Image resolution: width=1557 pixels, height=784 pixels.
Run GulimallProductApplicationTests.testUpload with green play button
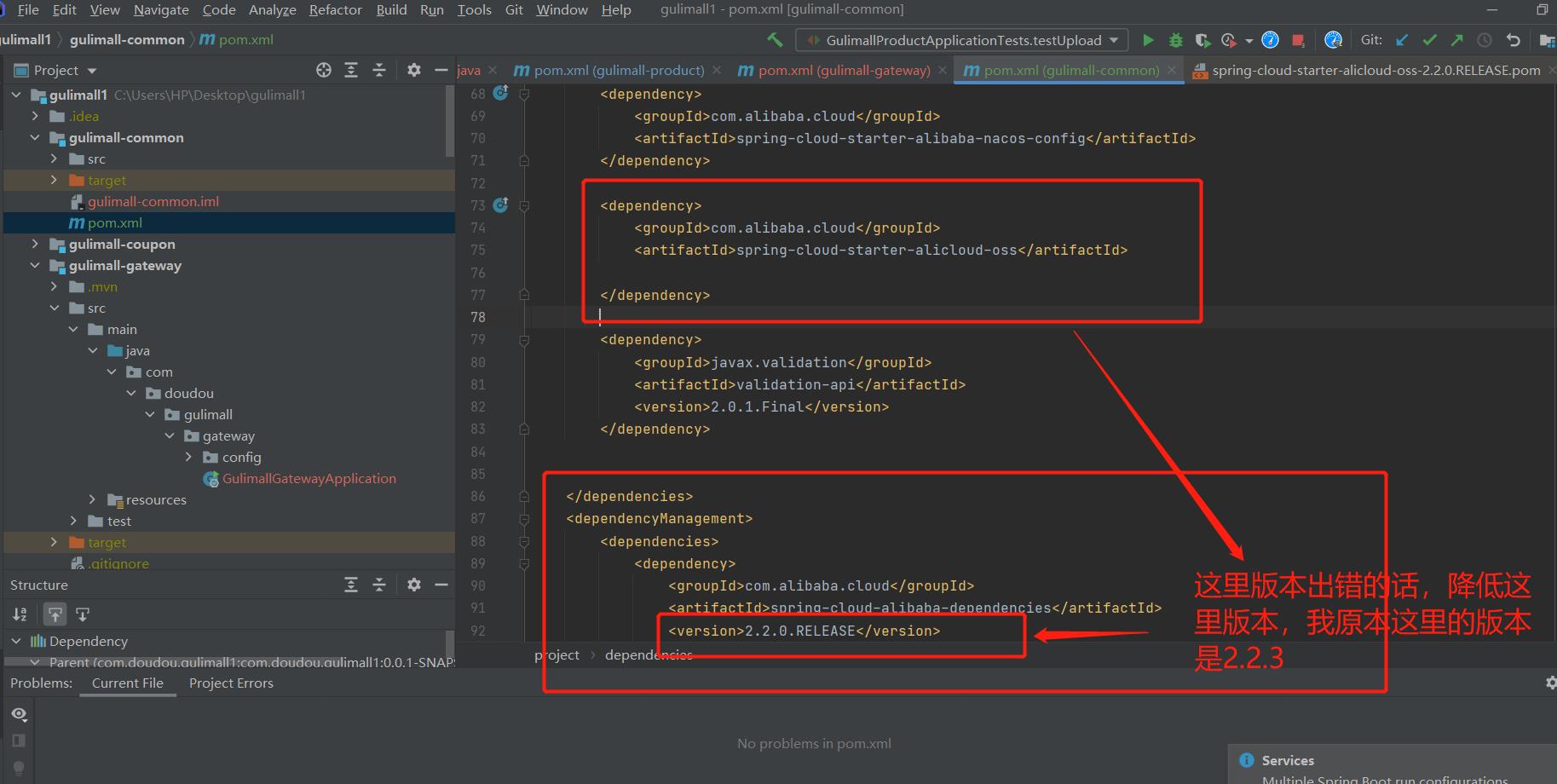[x=1148, y=40]
